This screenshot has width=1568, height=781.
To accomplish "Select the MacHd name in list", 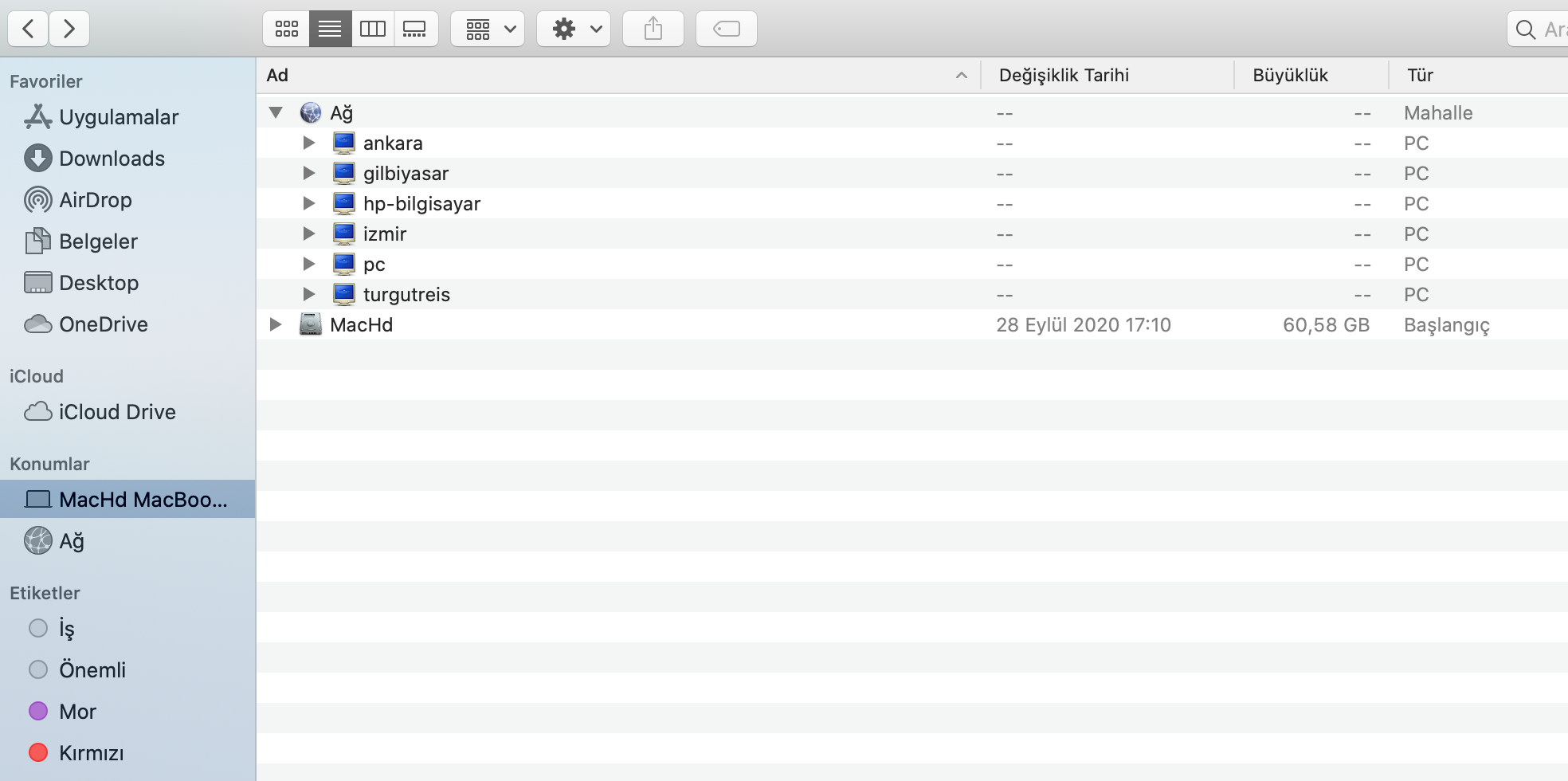I will [x=362, y=325].
